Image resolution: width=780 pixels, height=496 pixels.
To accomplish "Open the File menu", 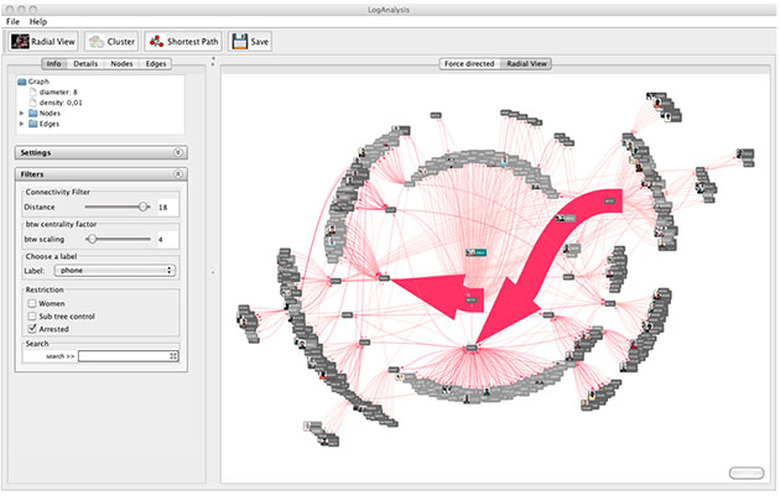I will (13, 21).
